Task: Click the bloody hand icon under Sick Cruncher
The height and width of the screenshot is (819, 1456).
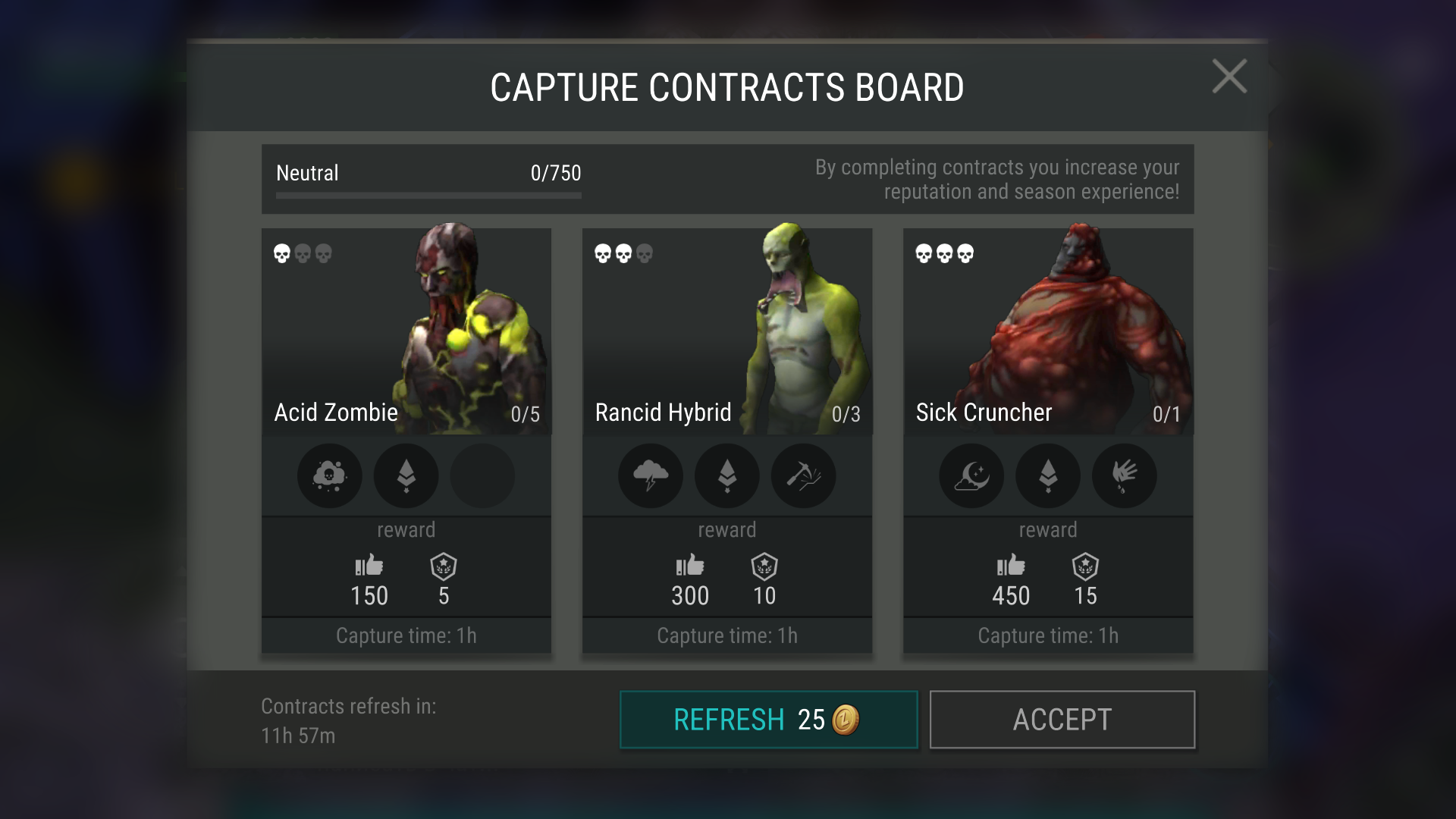Action: point(1125,476)
